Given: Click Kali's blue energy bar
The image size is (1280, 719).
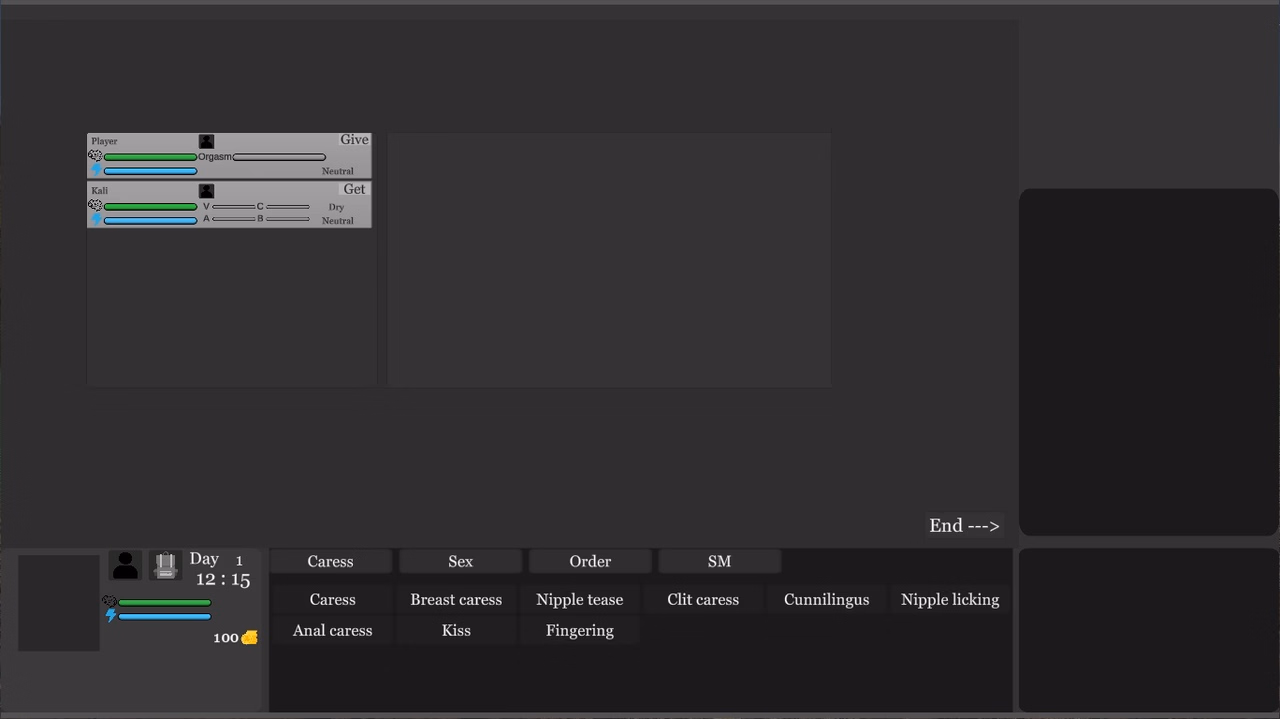Looking at the screenshot, I should point(151,220).
